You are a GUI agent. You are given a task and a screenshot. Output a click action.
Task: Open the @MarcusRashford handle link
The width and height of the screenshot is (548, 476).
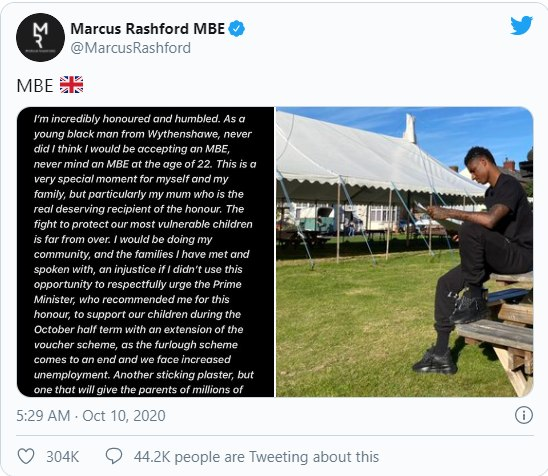[131, 48]
